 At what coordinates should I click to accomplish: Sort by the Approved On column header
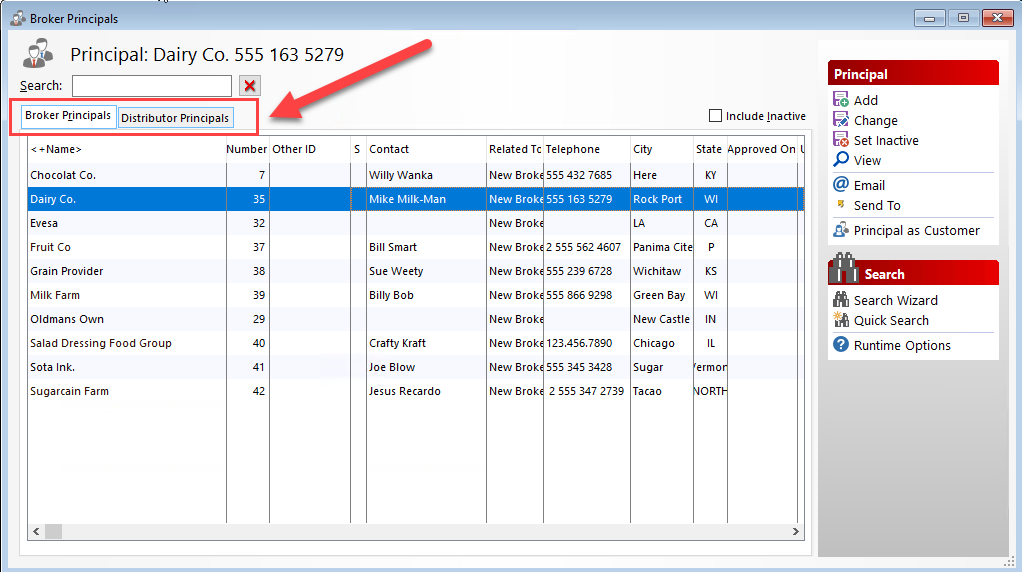click(762, 149)
